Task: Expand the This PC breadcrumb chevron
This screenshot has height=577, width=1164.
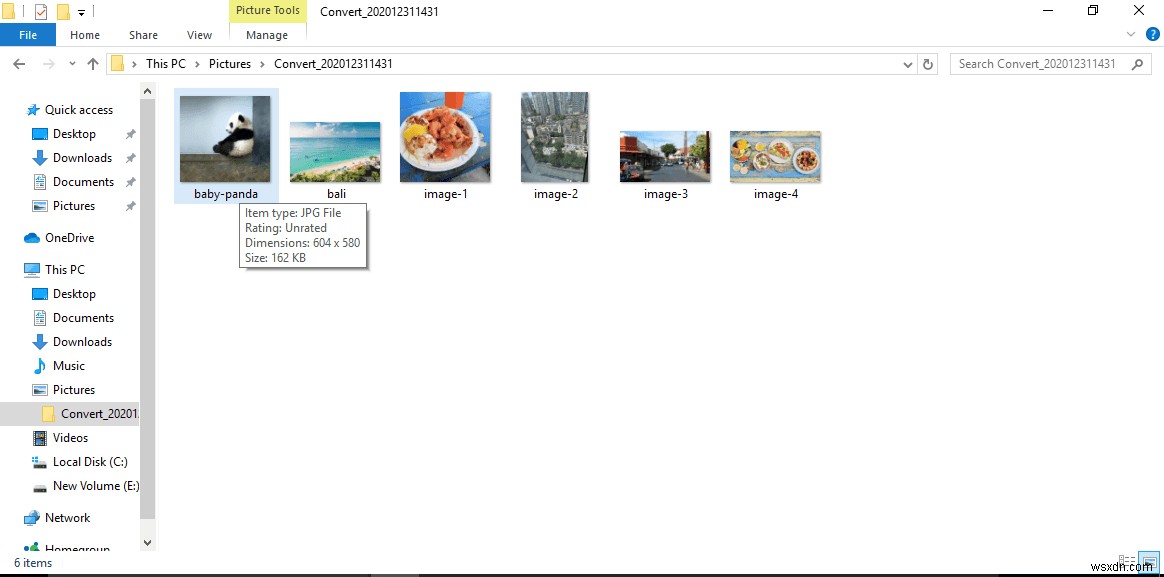Action: click(198, 63)
